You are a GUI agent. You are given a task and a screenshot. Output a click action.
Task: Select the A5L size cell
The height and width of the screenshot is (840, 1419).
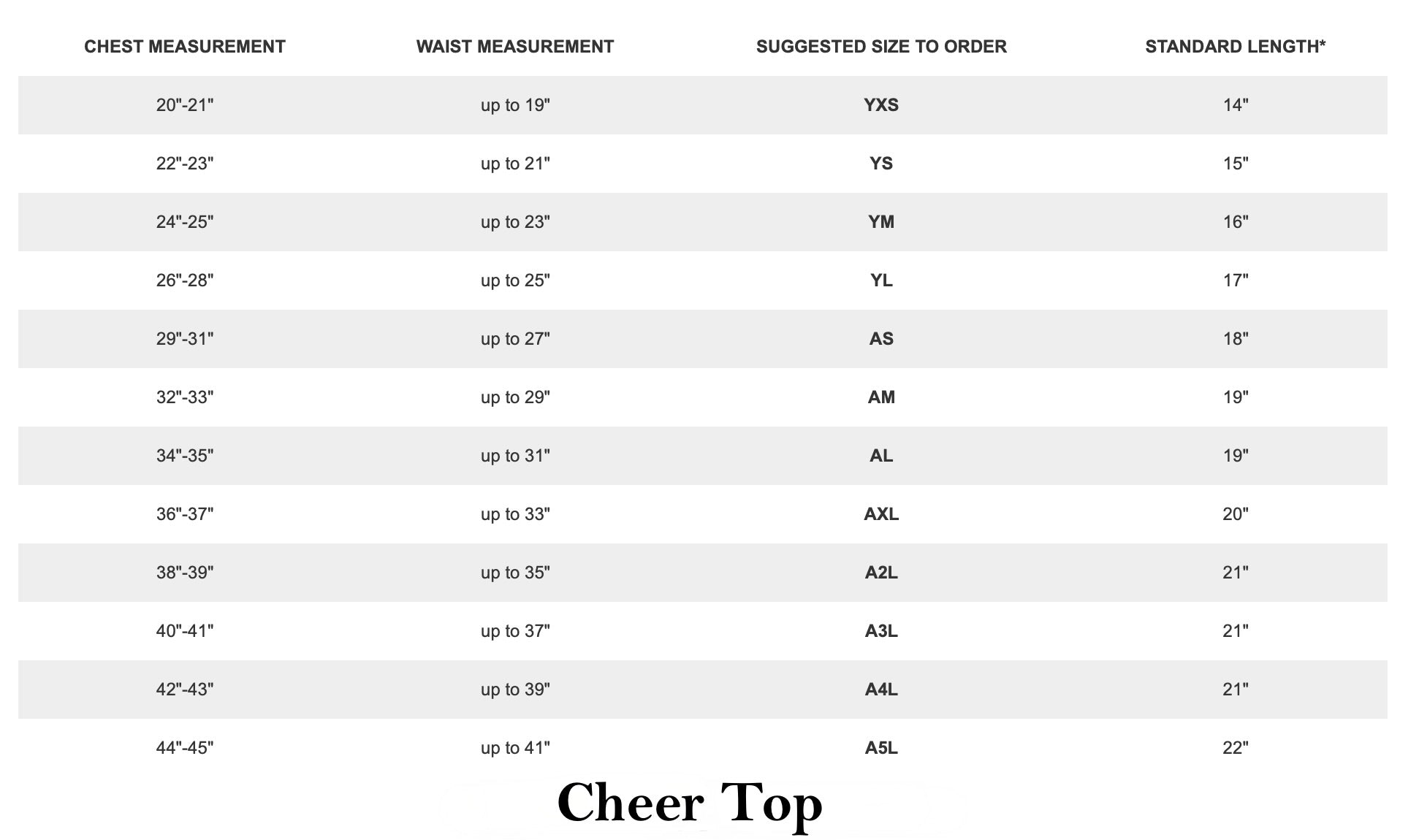(881, 748)
